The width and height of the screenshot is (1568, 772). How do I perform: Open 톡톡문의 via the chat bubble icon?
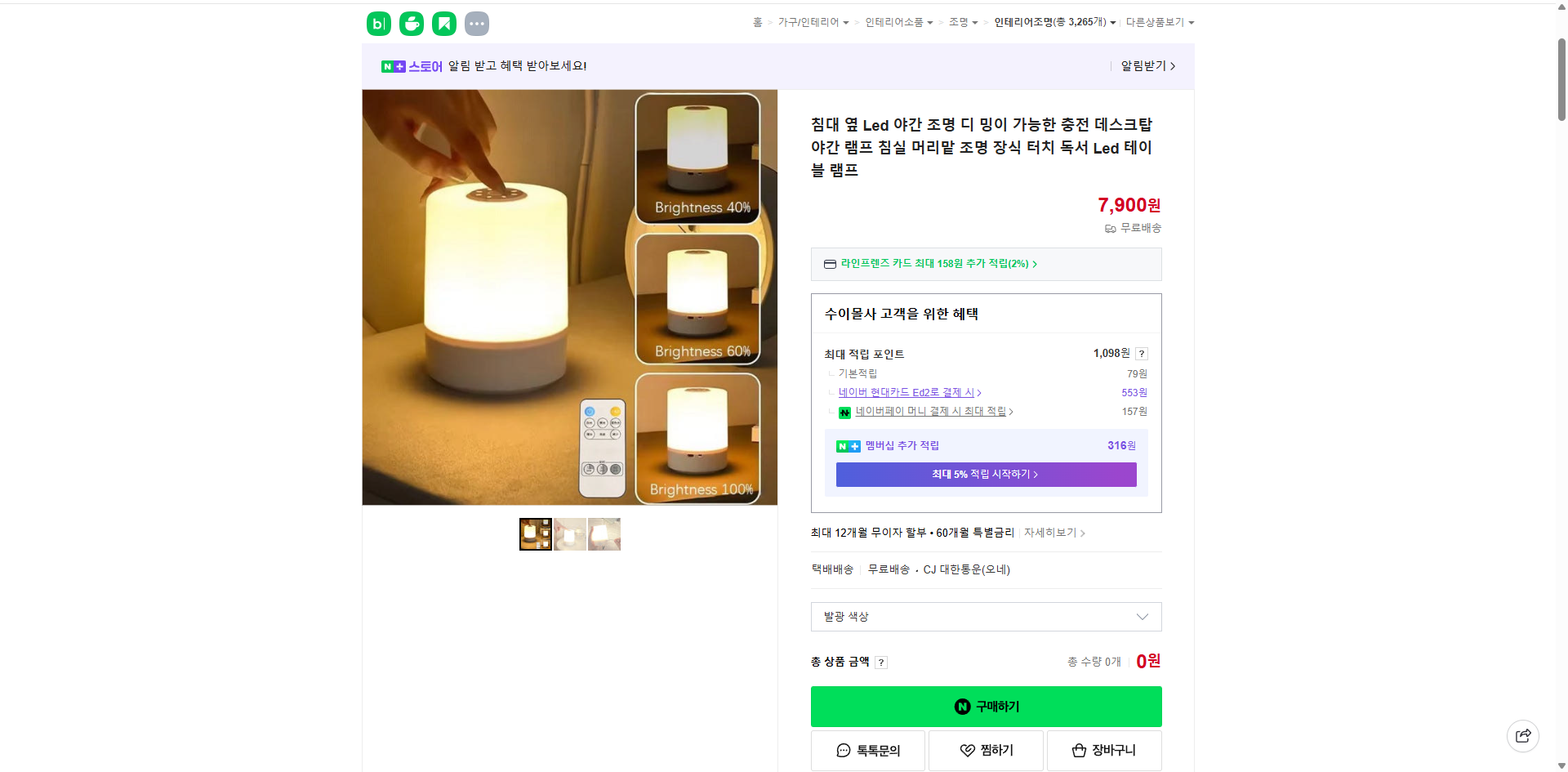tap(843, 750)
